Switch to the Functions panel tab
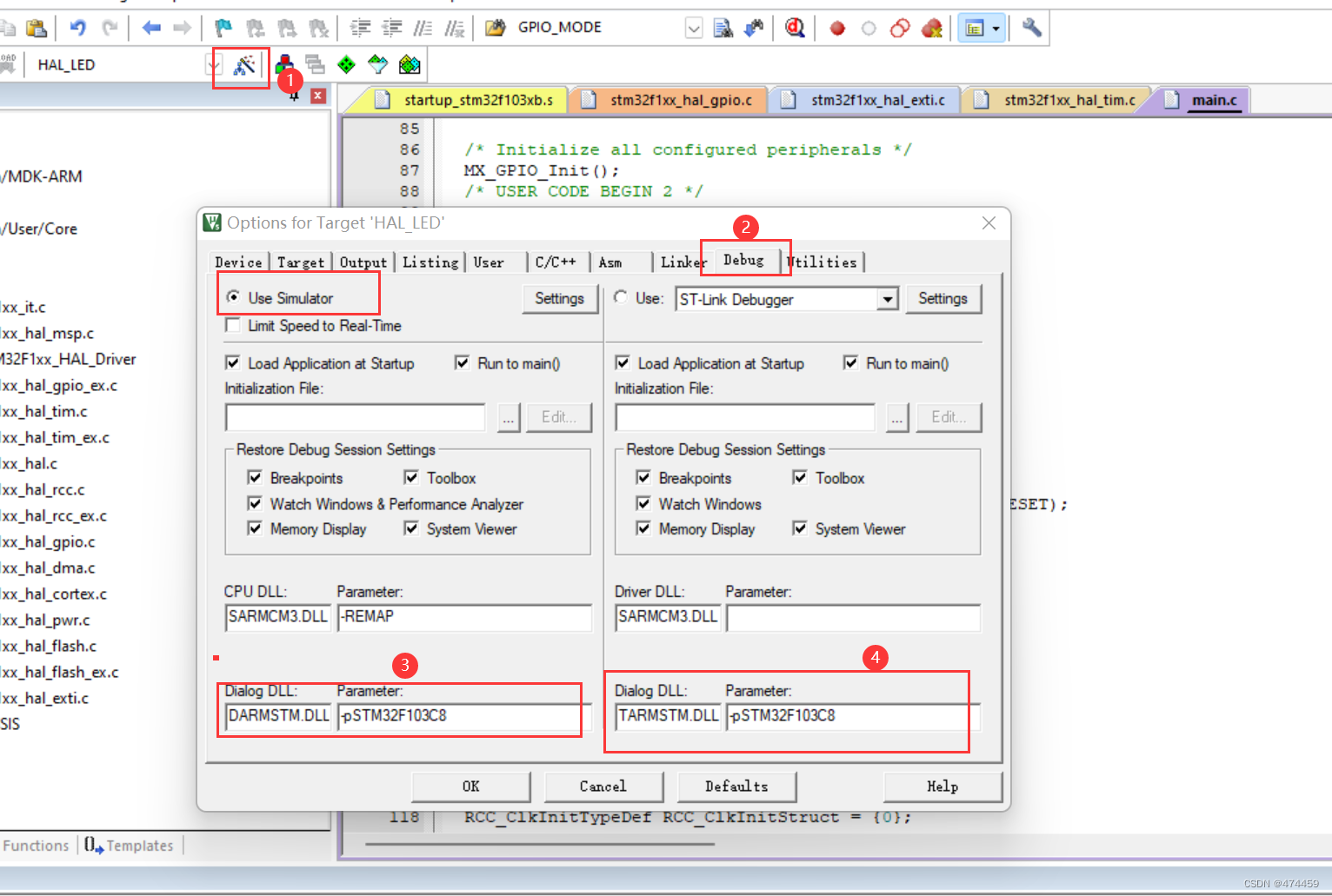The height and width of the screenshot is (896, 1332). [36, 846]
